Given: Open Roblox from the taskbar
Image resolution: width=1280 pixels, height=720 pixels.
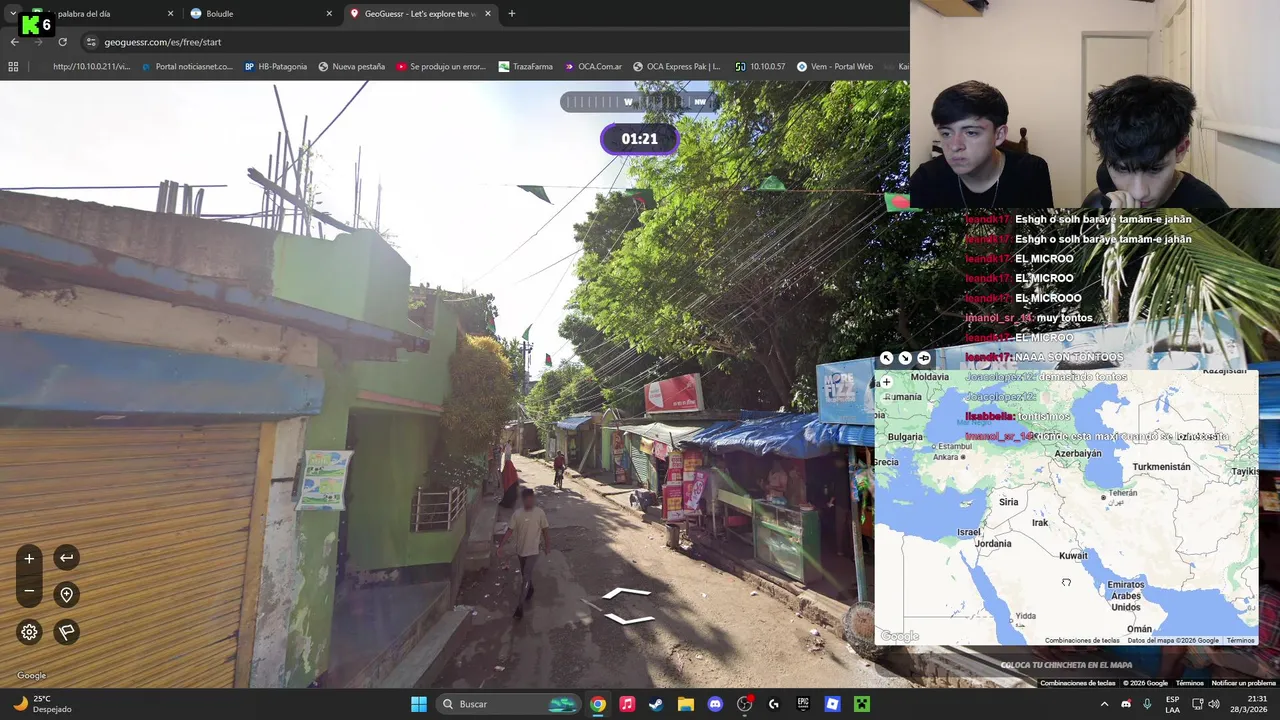Looking at the screenshot, I should point(832,704).
